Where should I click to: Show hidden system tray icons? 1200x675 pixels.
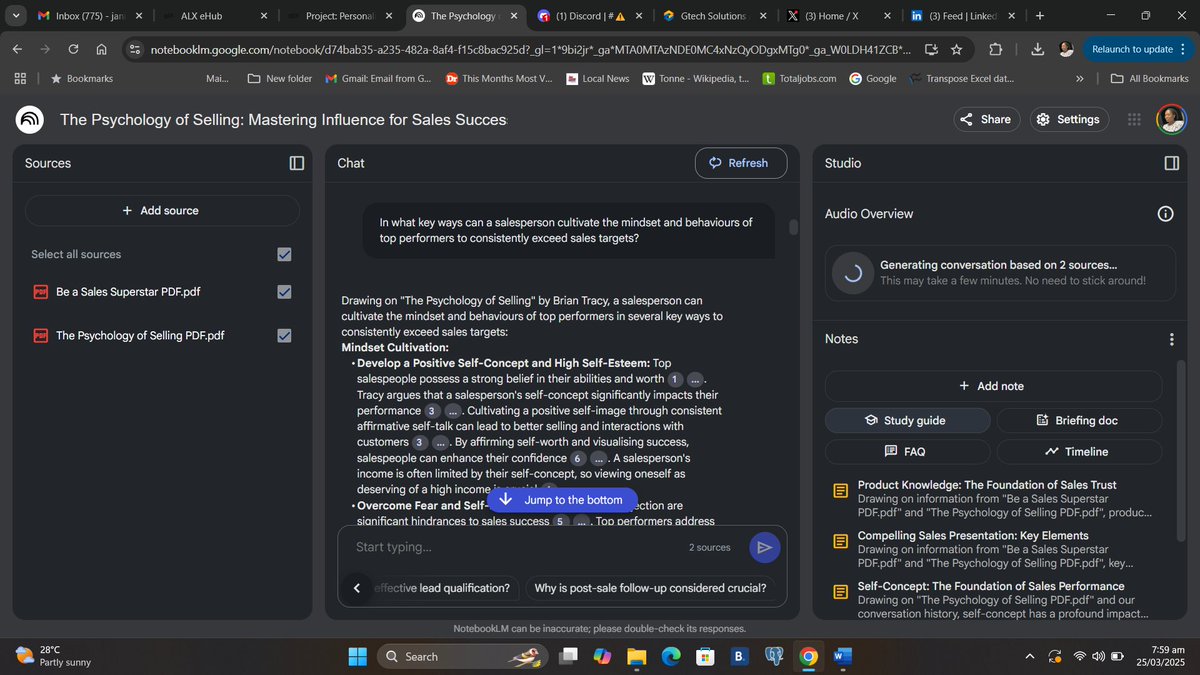click(1030, 656)
